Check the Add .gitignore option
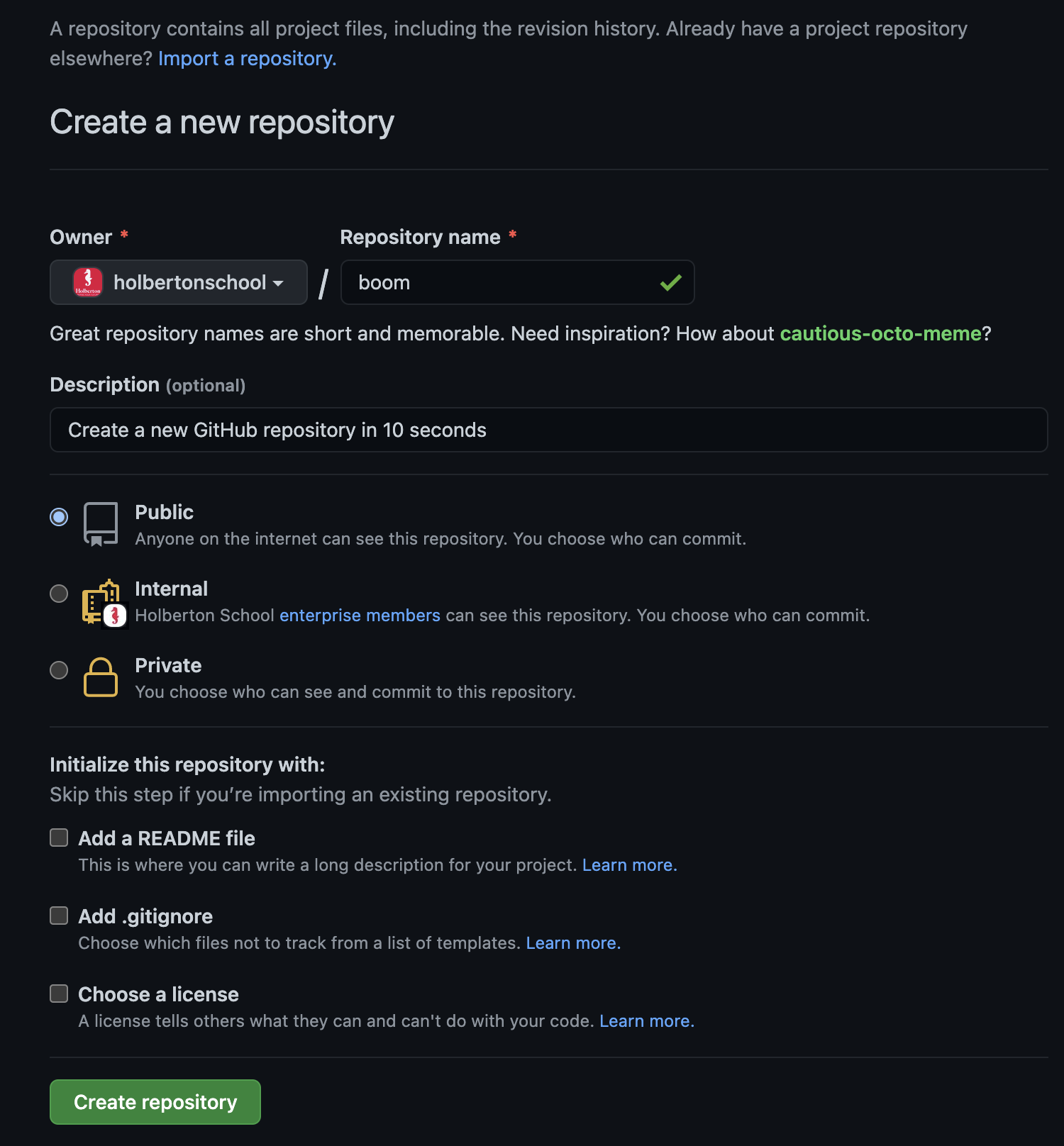 [59, 916]
